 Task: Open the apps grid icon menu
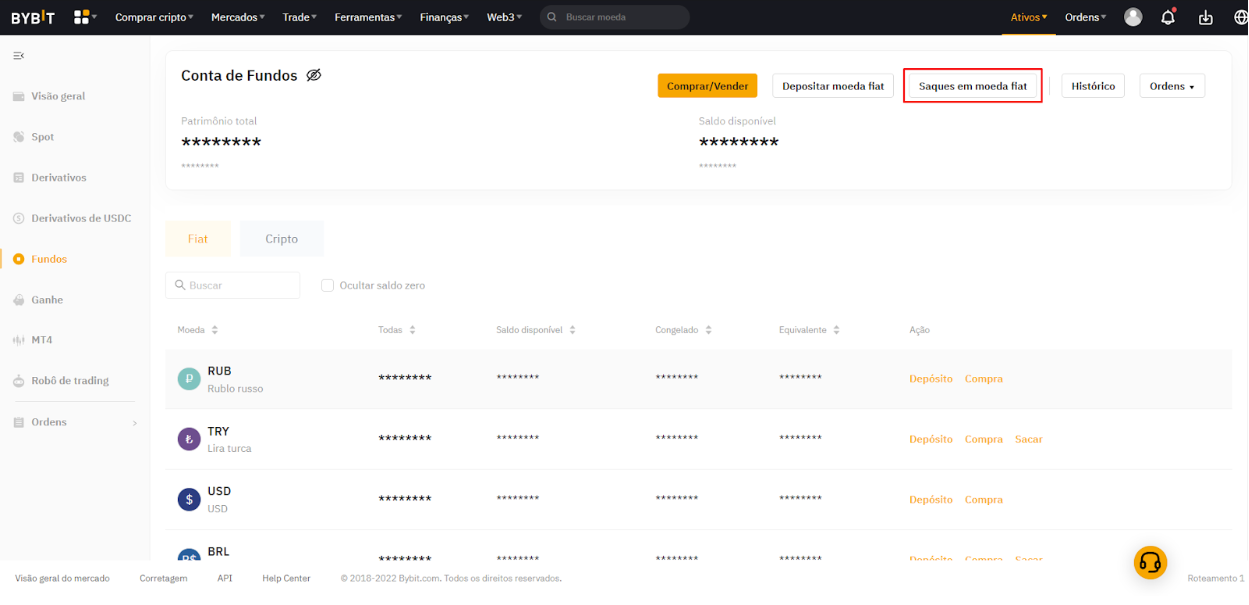click(x=83, y=17)
